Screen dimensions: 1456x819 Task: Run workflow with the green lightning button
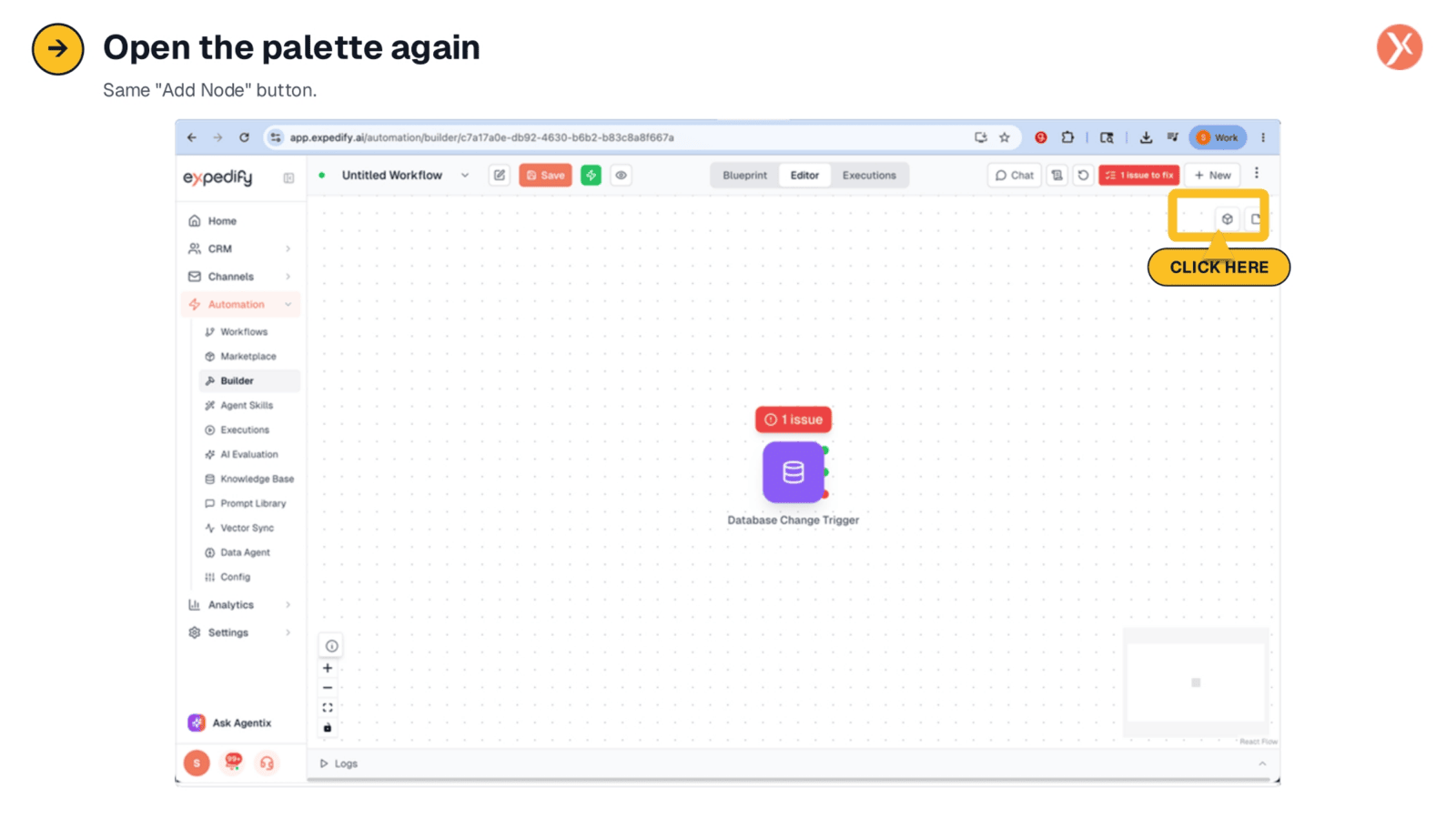click(x=591, y=175)
